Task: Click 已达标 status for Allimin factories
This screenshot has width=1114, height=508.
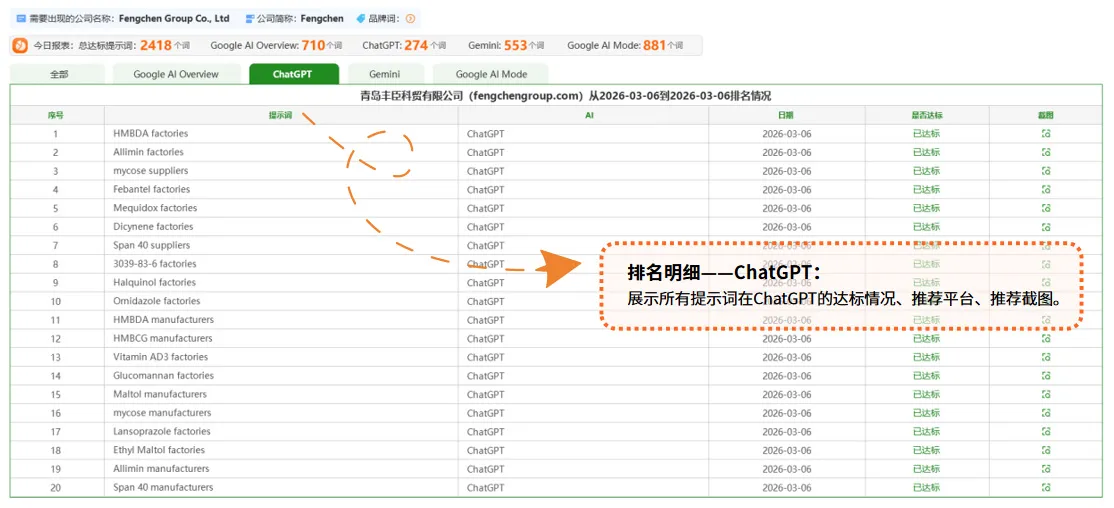Action: pos(926,152)
